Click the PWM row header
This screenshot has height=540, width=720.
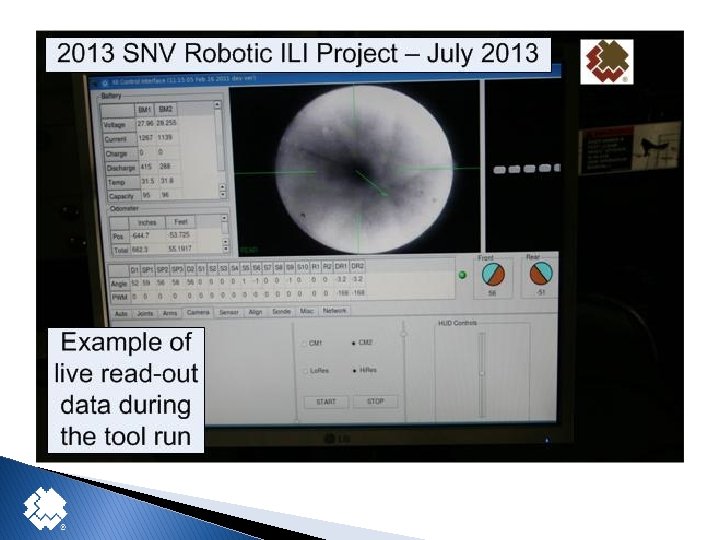click(x=120, y=298)
